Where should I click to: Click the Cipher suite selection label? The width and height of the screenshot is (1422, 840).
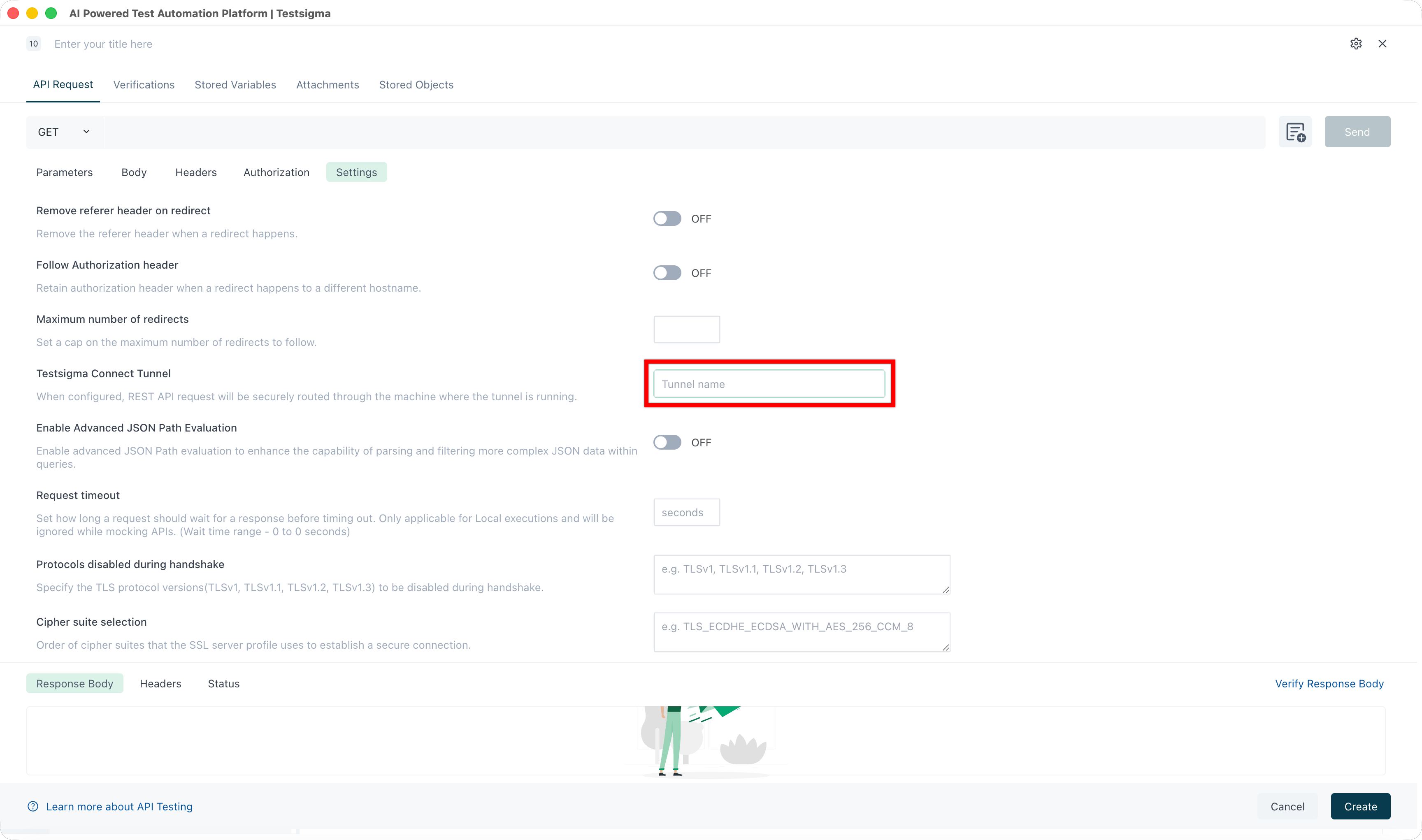[92, 622]
